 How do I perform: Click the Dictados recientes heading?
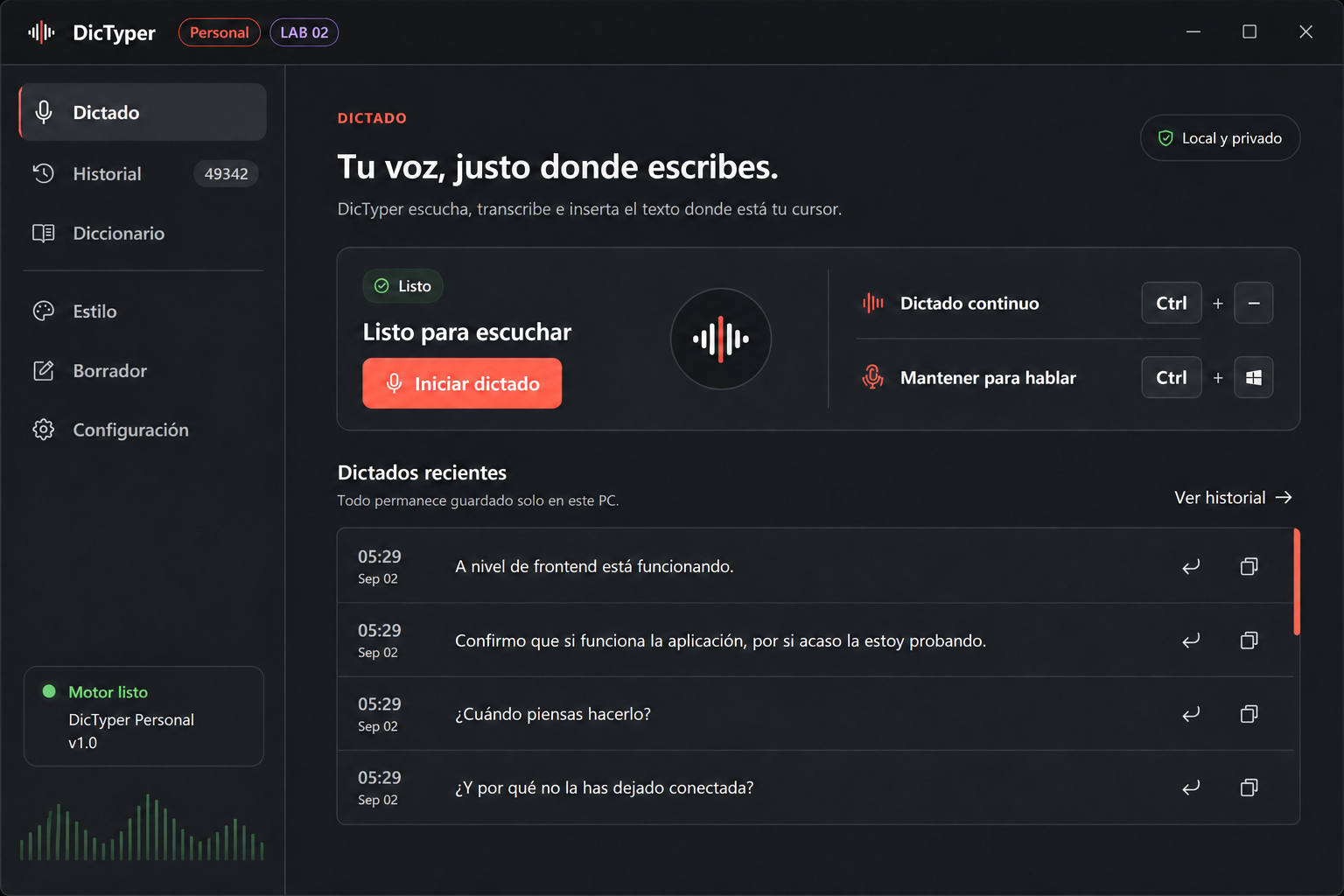(422, 472)
